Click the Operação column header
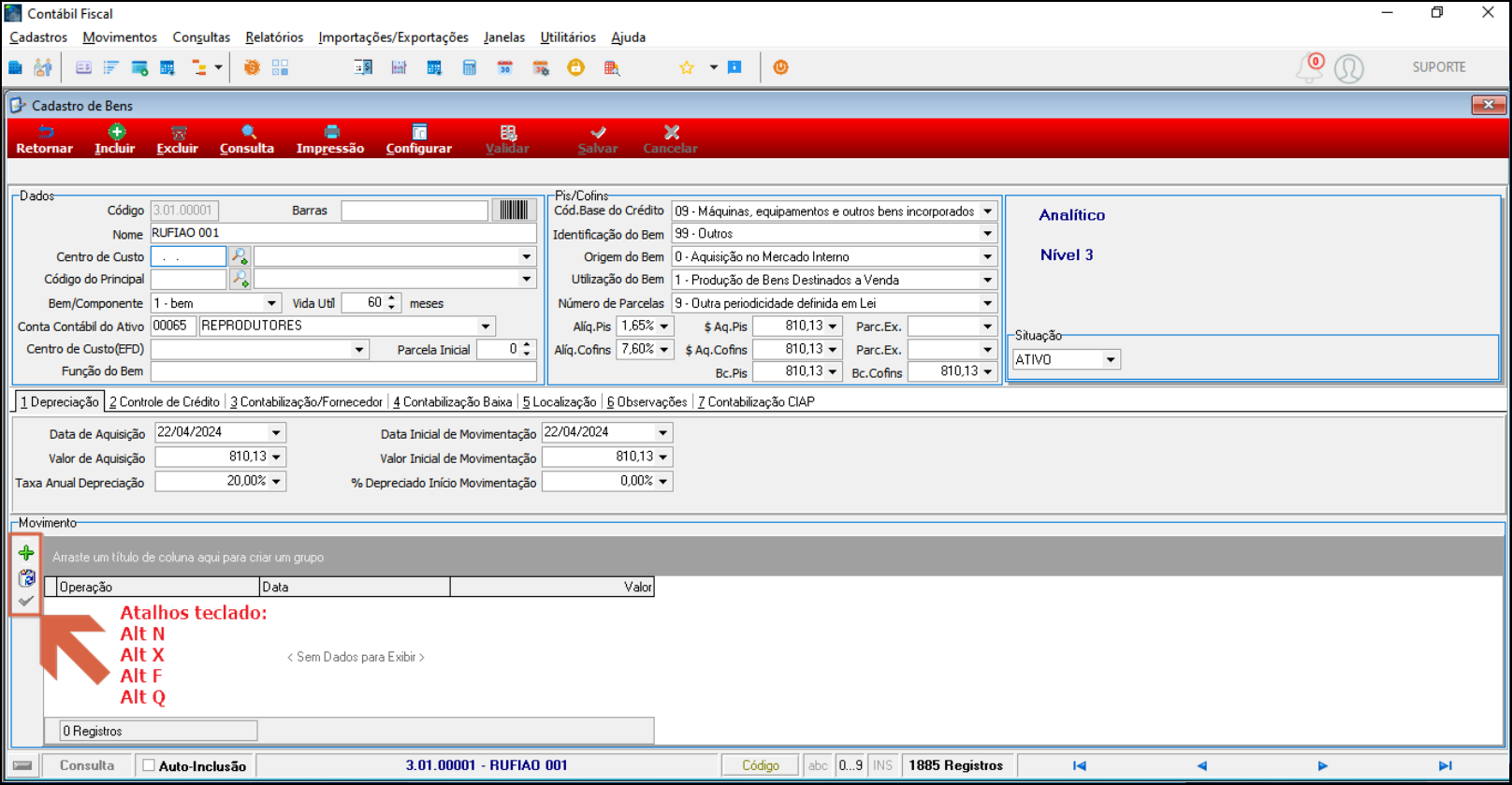 point(158,587)
